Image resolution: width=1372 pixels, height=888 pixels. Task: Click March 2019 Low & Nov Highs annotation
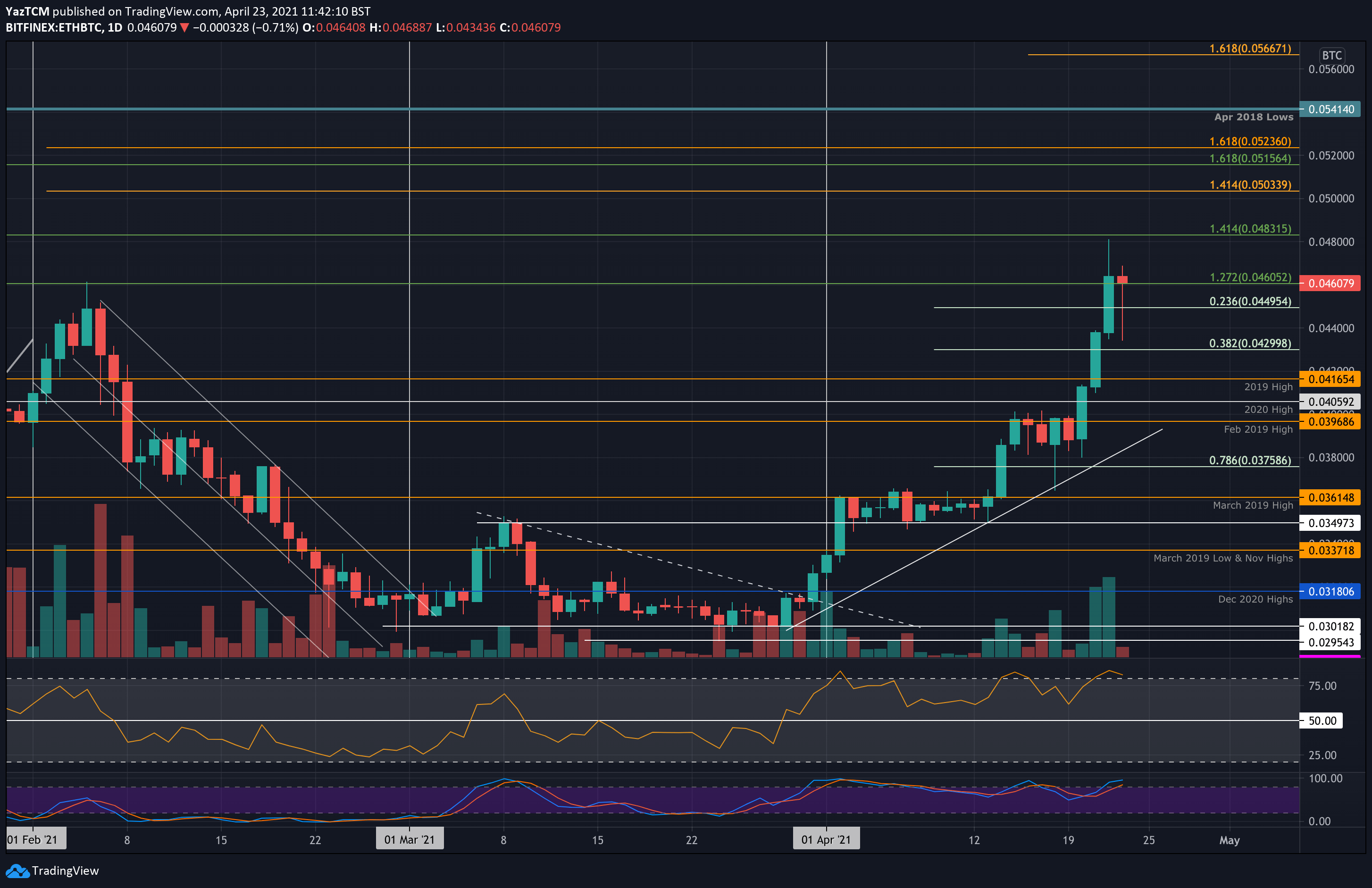[x=1223, y=558]
